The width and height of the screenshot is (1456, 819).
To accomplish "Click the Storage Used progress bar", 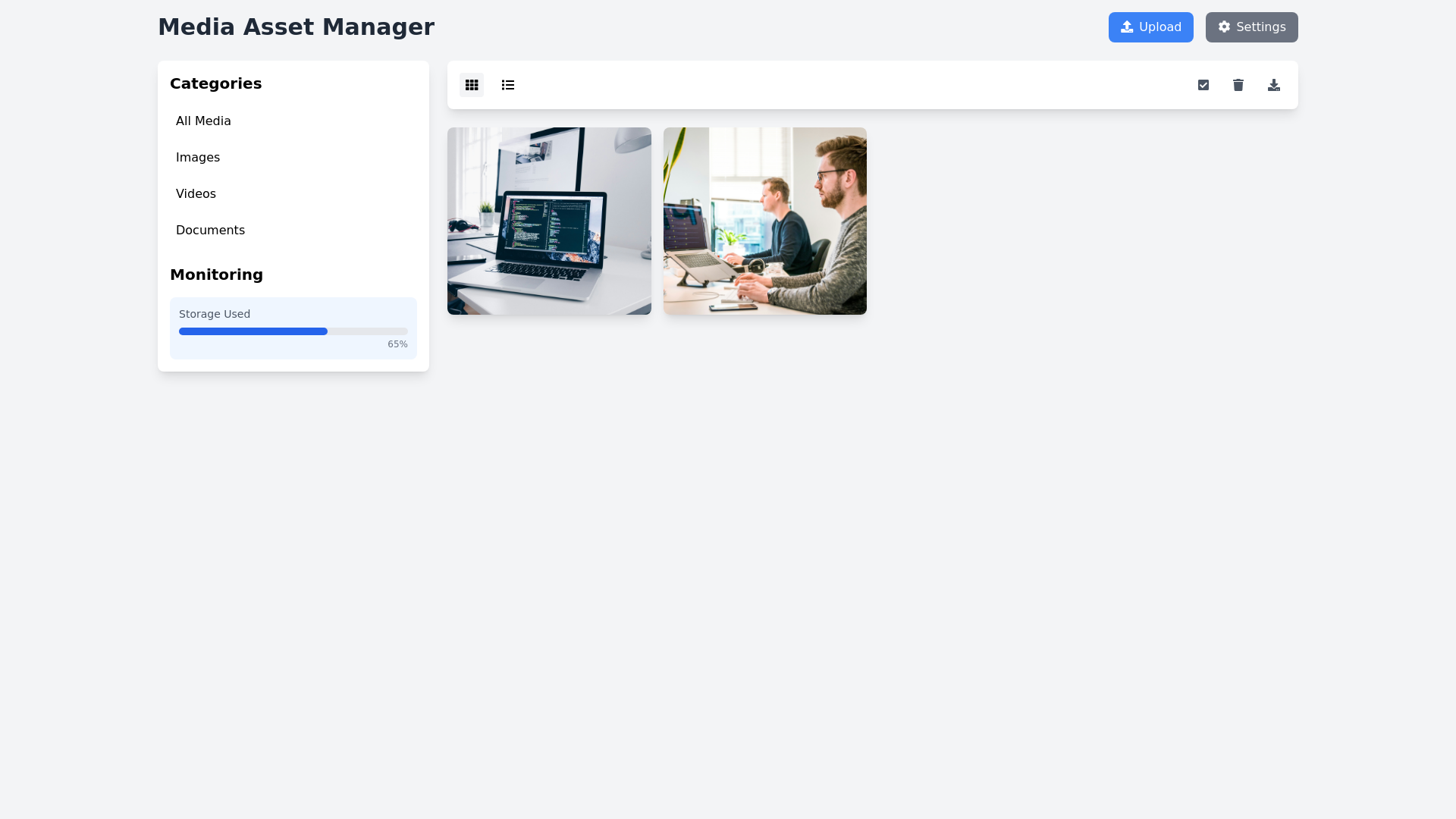I will click(x=293, y=331).
